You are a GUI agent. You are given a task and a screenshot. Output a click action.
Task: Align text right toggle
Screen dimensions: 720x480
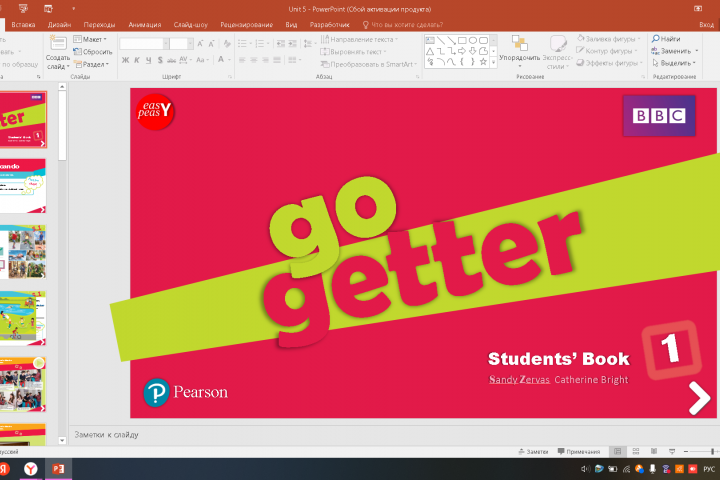click(265, 60)
